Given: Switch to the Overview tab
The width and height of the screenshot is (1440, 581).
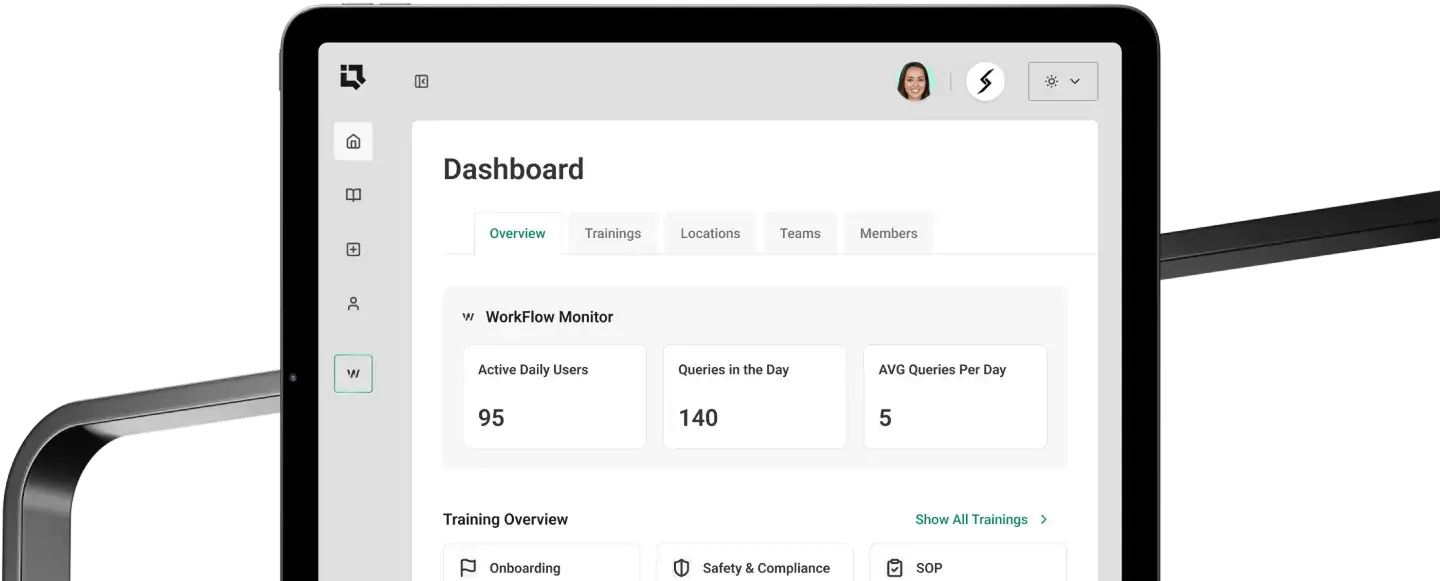Looking at the screenshot, I should (517, 234).
